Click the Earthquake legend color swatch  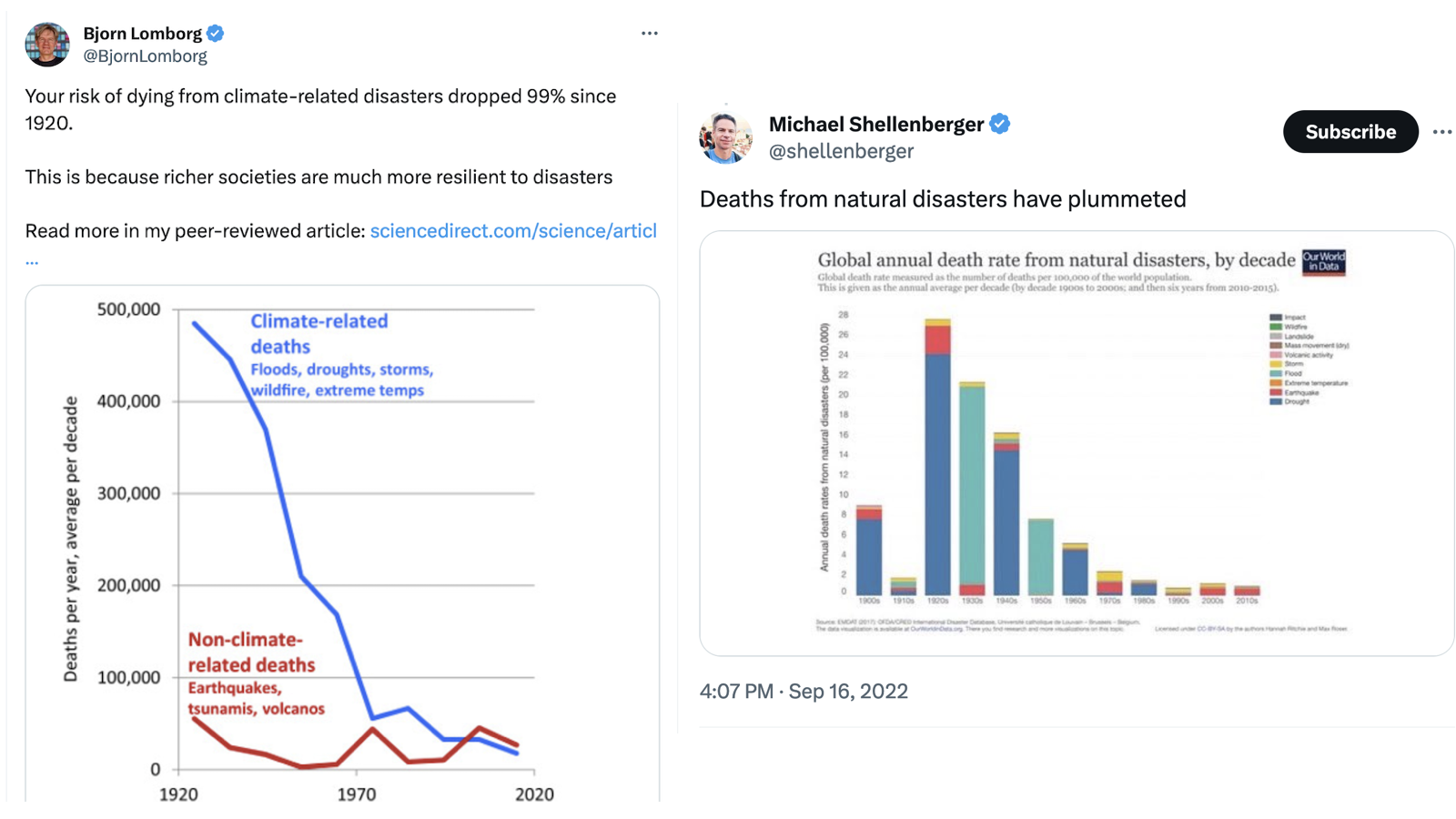pyautogui.click(x=1276, y=392)
